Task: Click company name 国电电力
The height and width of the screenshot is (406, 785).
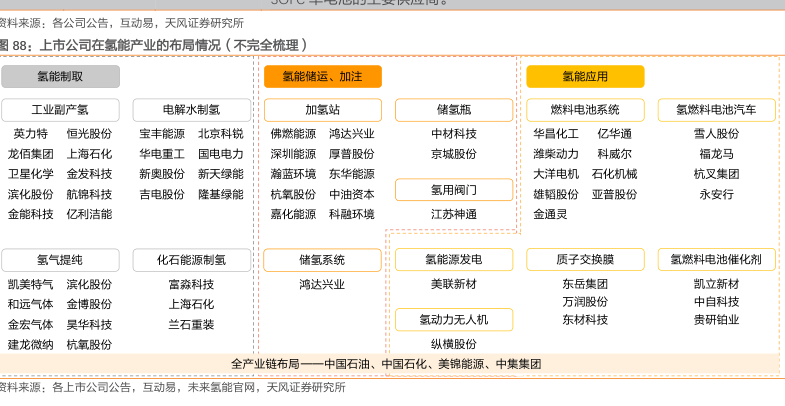Action: [221, 154]
